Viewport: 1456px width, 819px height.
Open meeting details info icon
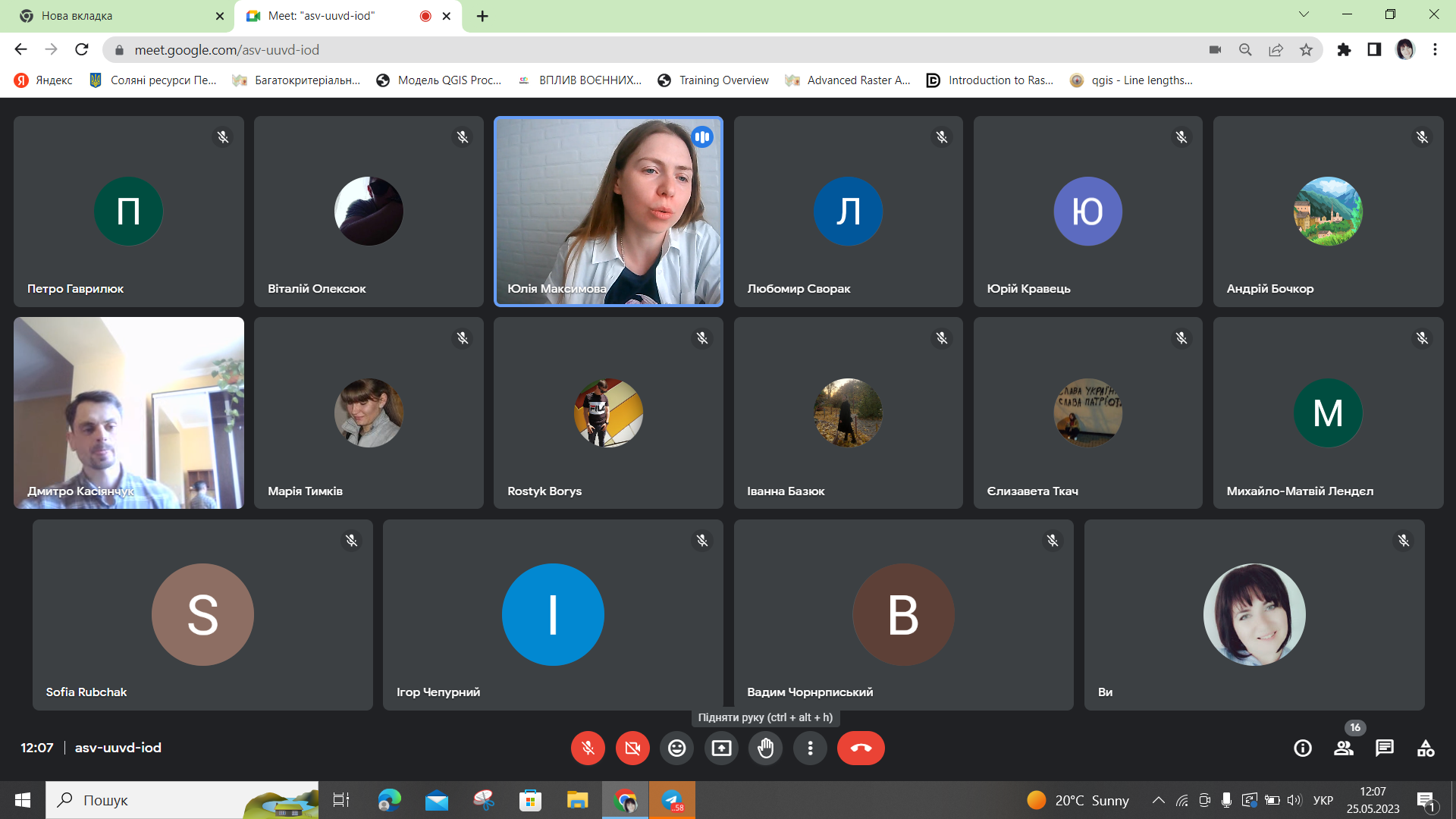[x=1302, y=748]
